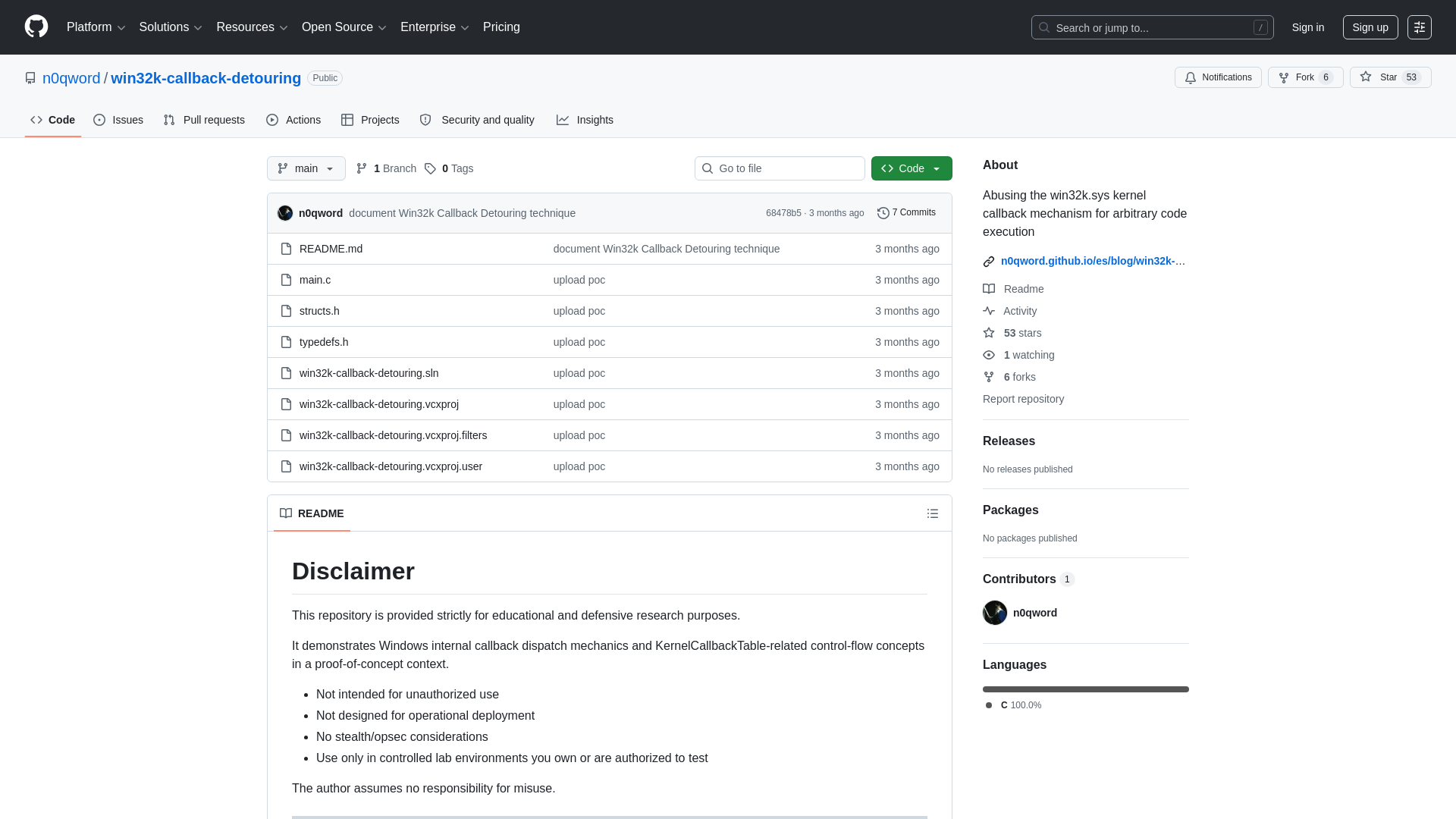
Task: Click the main.c file icon
Action: [286, 280]
